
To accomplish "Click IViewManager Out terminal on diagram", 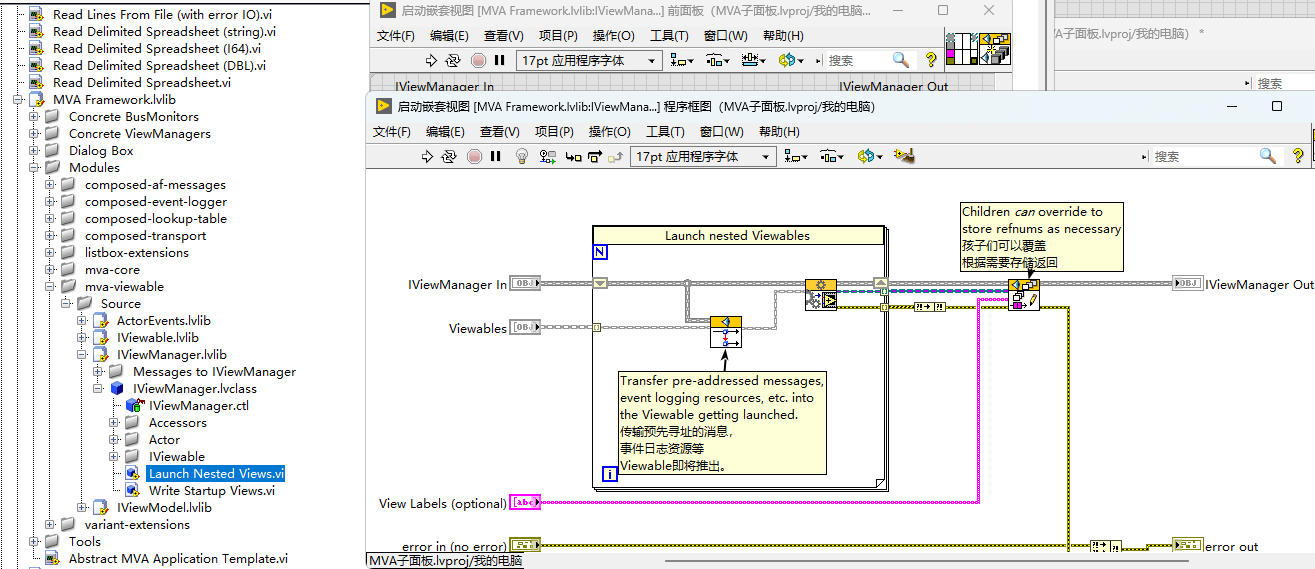I will [x=1187, y=284].
